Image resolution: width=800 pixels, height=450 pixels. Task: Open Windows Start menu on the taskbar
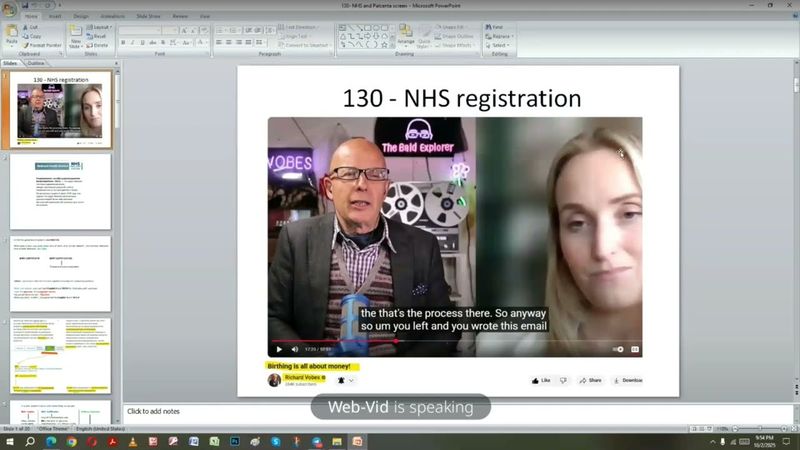pos(8,441)
